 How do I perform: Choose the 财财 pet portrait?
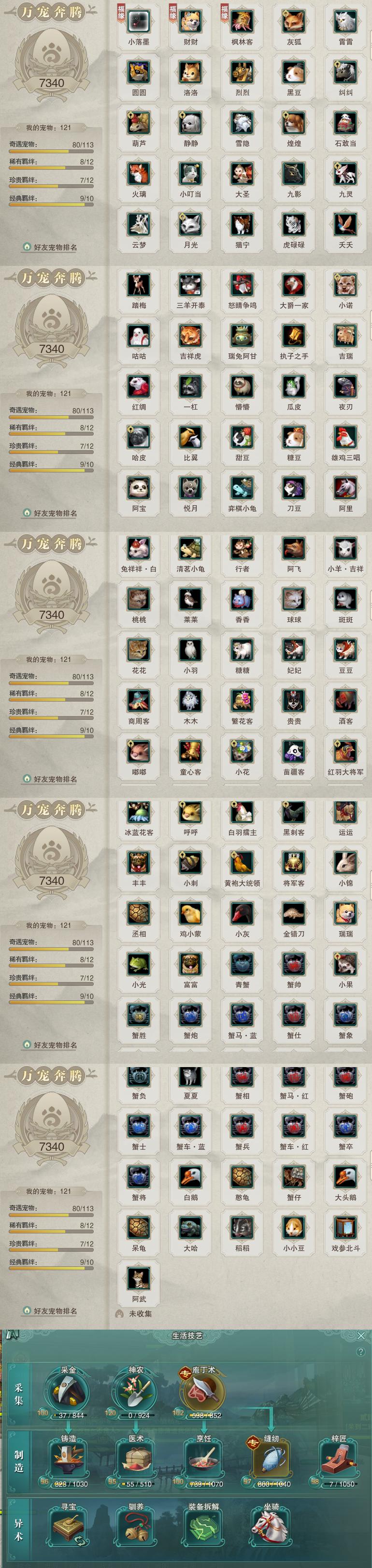[190, 22]
